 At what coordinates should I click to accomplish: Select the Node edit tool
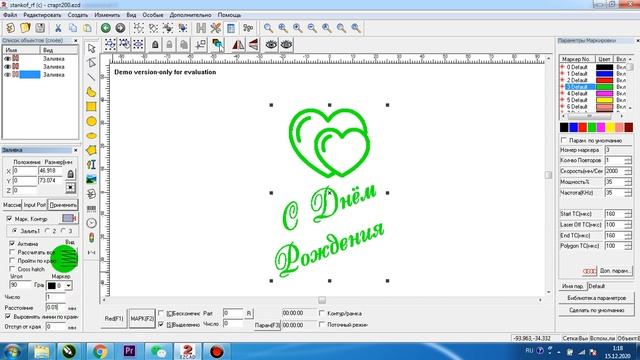(x=91, y=62)
